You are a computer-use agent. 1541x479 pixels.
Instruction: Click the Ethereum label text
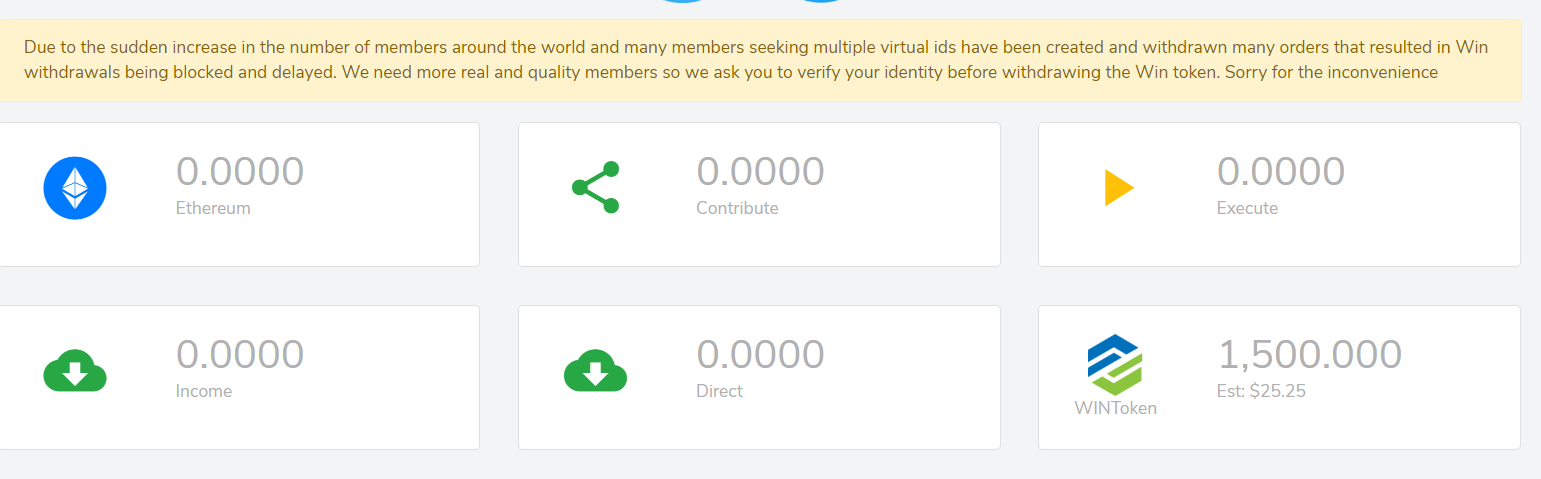pos(213,209)
